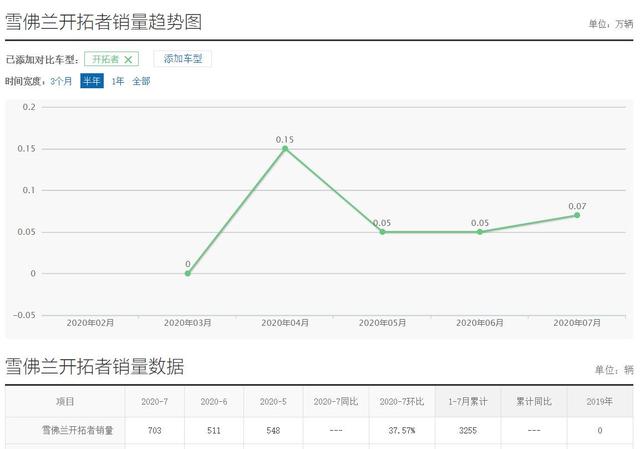
Task: Click the 1-7月累计 column header
Action: click(468, 402)
